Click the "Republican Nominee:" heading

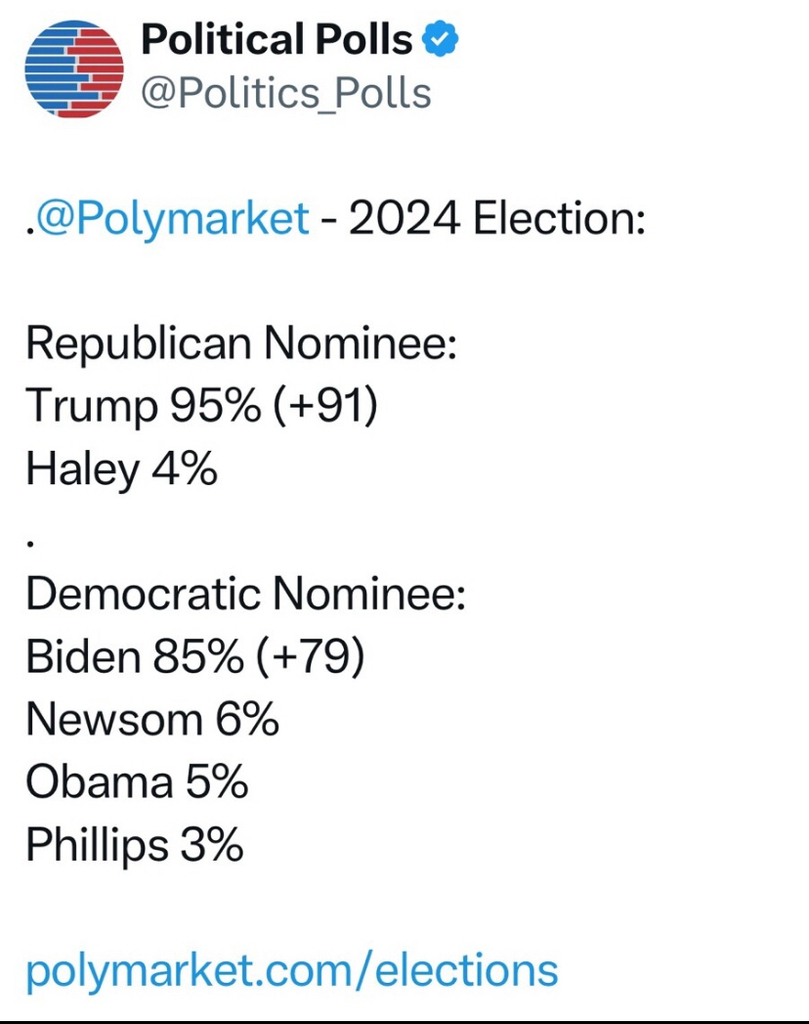[x=241, y=344]
